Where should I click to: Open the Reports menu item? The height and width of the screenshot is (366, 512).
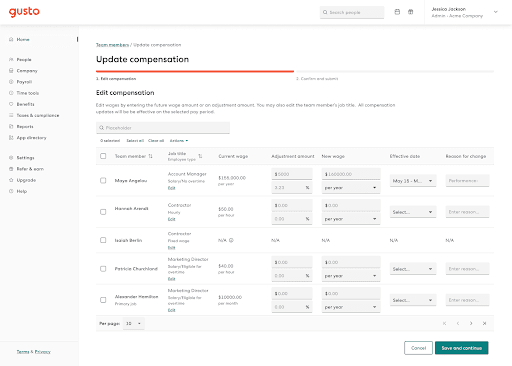click(x=25, y=126)
